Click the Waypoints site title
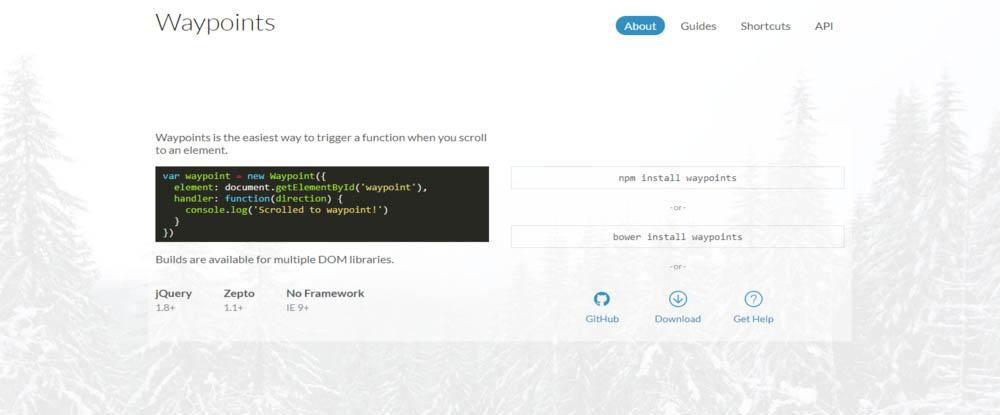This screenshot has width=1000, height=415. tap(215, 22)
